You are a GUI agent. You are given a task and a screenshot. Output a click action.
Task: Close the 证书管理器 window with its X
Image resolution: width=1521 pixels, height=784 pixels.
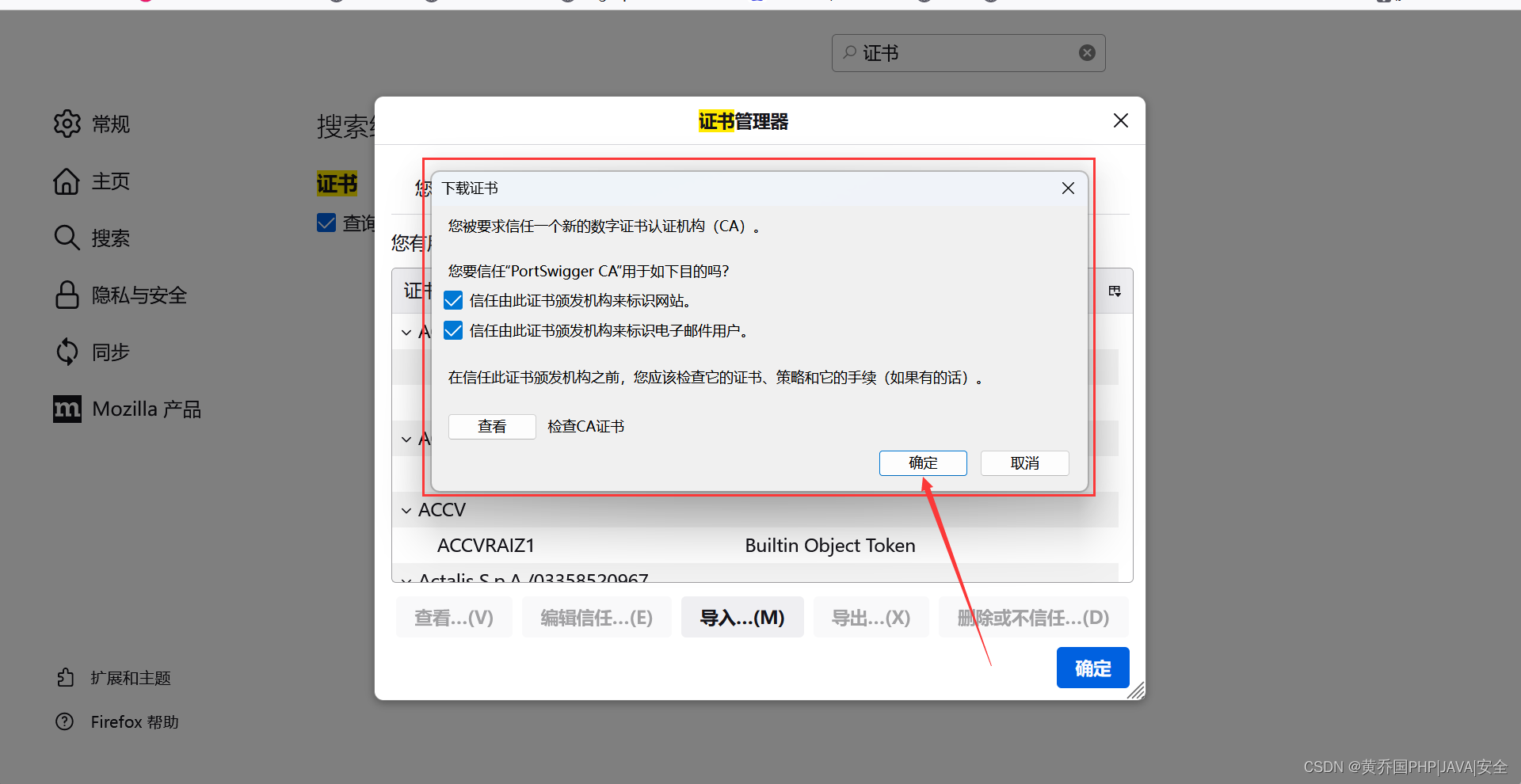(1120, 120)
